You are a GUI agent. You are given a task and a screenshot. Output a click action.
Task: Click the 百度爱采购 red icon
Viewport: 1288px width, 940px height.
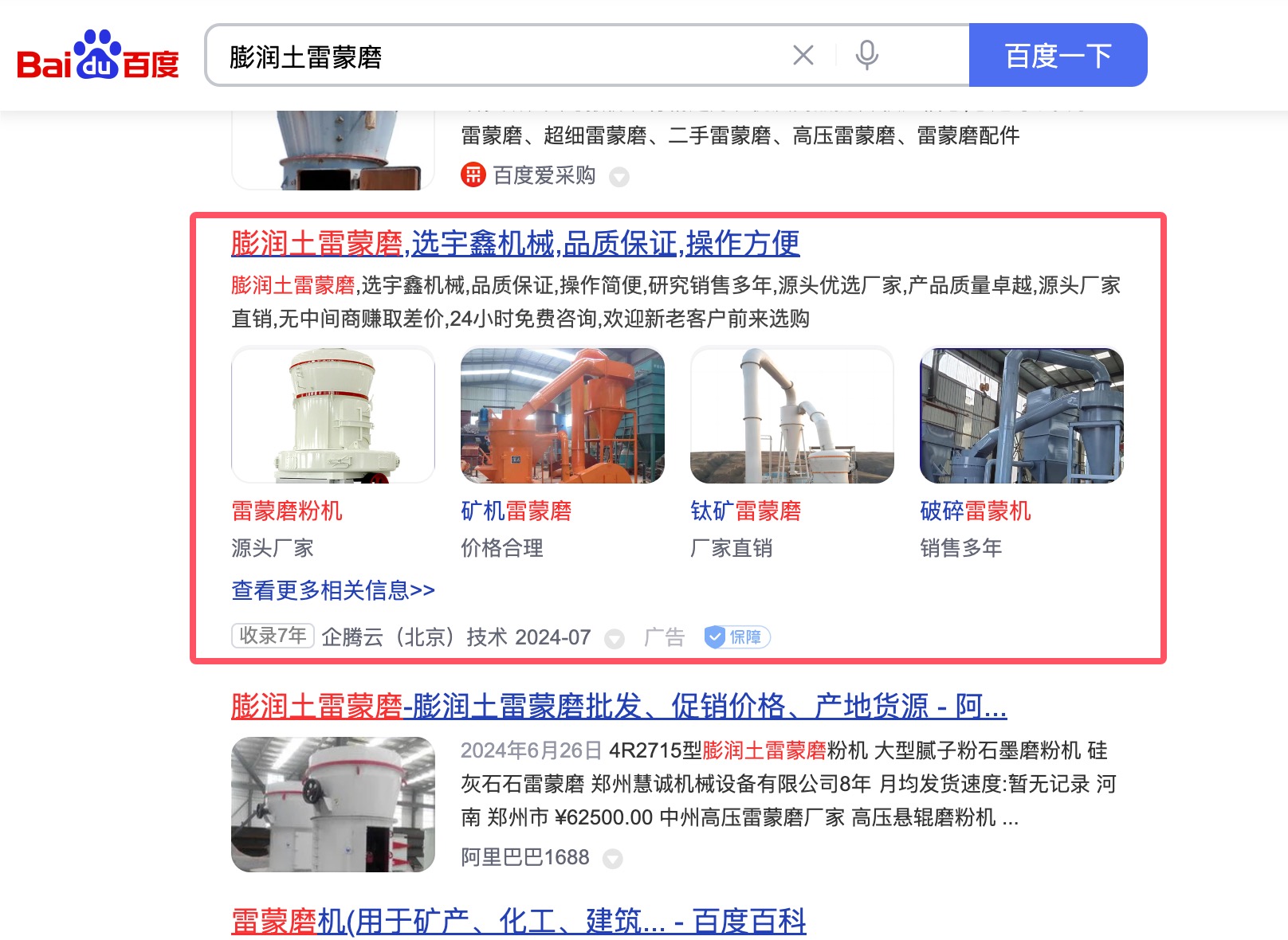click(x=473, y=174)
